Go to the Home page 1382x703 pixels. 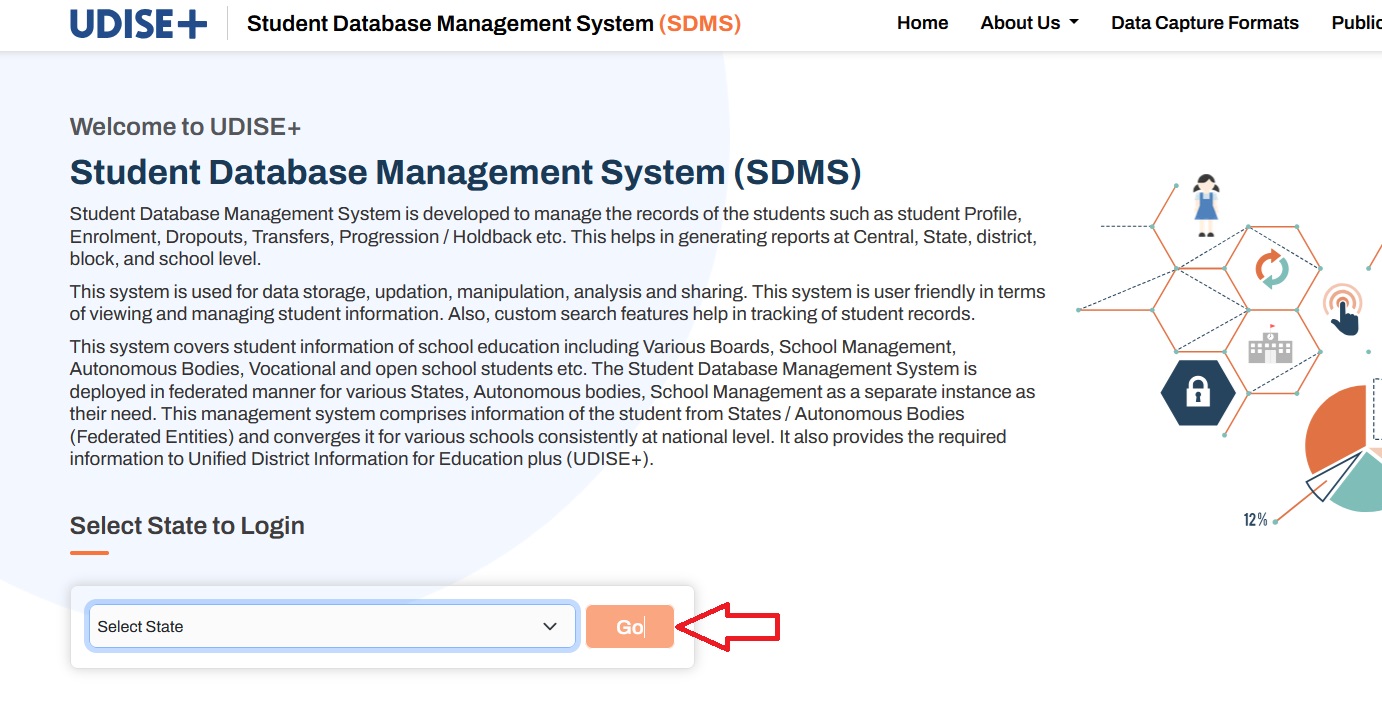click(x=922, y=23)
